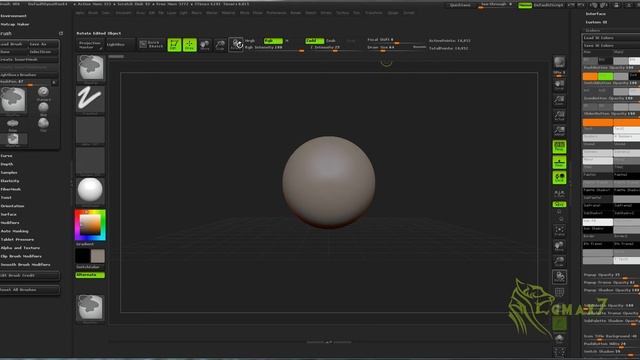
Task: Toggle the green Menus button
Action: click(x=525, y=5)
